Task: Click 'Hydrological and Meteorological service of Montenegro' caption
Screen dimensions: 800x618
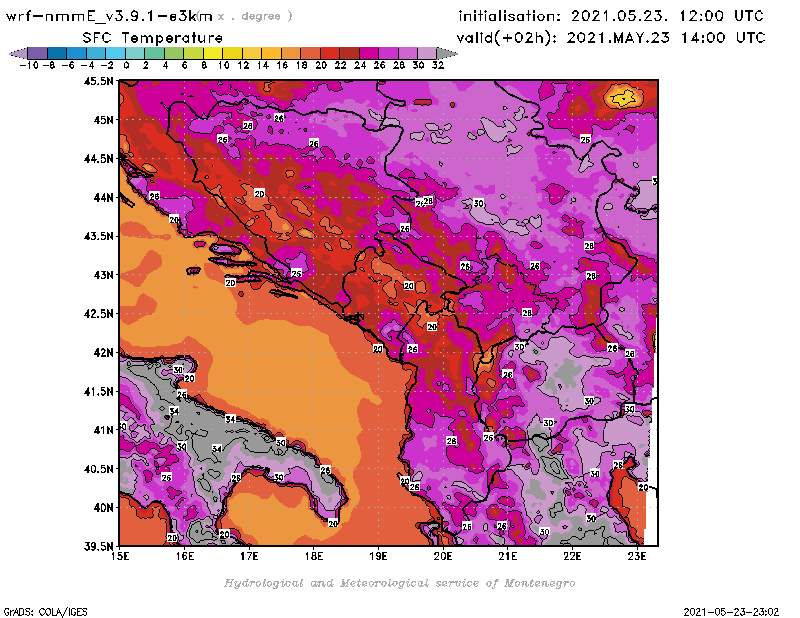Action: point(399,583)
